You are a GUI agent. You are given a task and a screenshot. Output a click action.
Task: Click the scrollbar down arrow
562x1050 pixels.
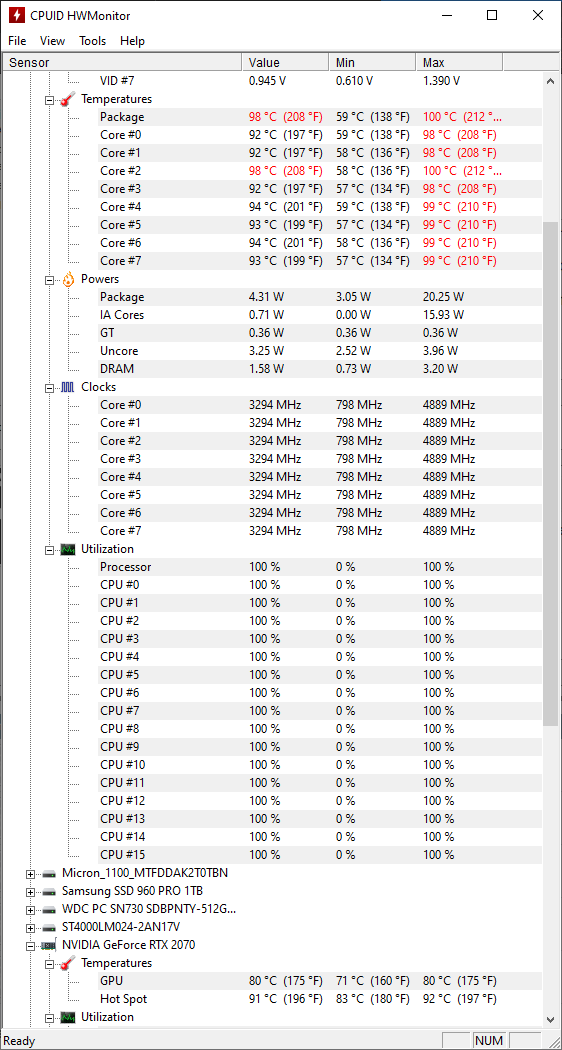tap(551, 1019)
